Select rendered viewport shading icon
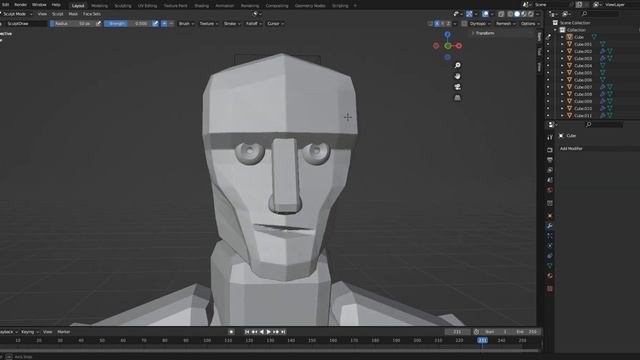Viewport: 640px width, 360px height. pos(531,14)
